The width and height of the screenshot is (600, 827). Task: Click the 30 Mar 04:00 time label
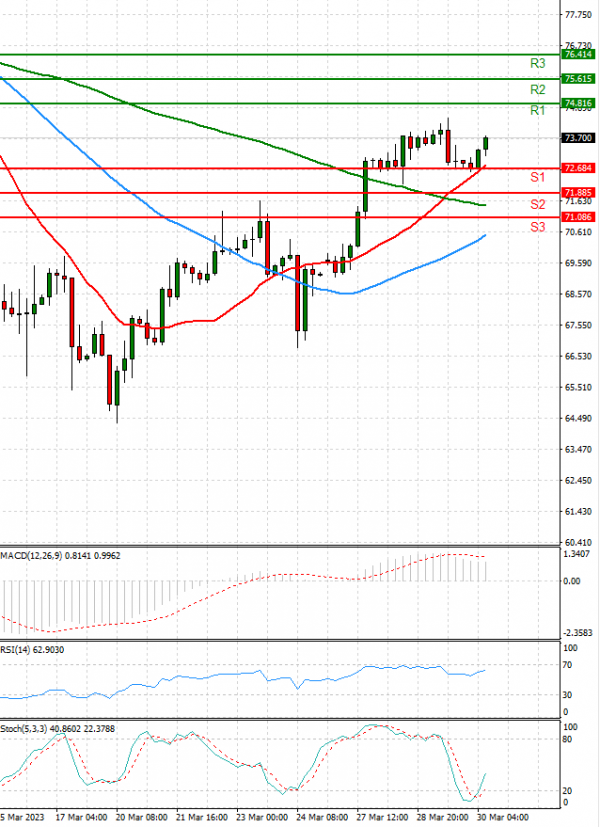504,818
